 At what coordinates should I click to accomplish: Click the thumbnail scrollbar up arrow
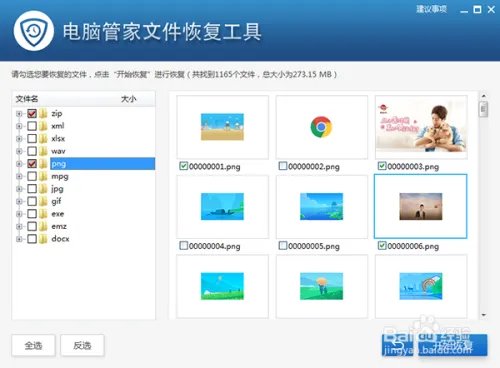(x=484, y=96)
